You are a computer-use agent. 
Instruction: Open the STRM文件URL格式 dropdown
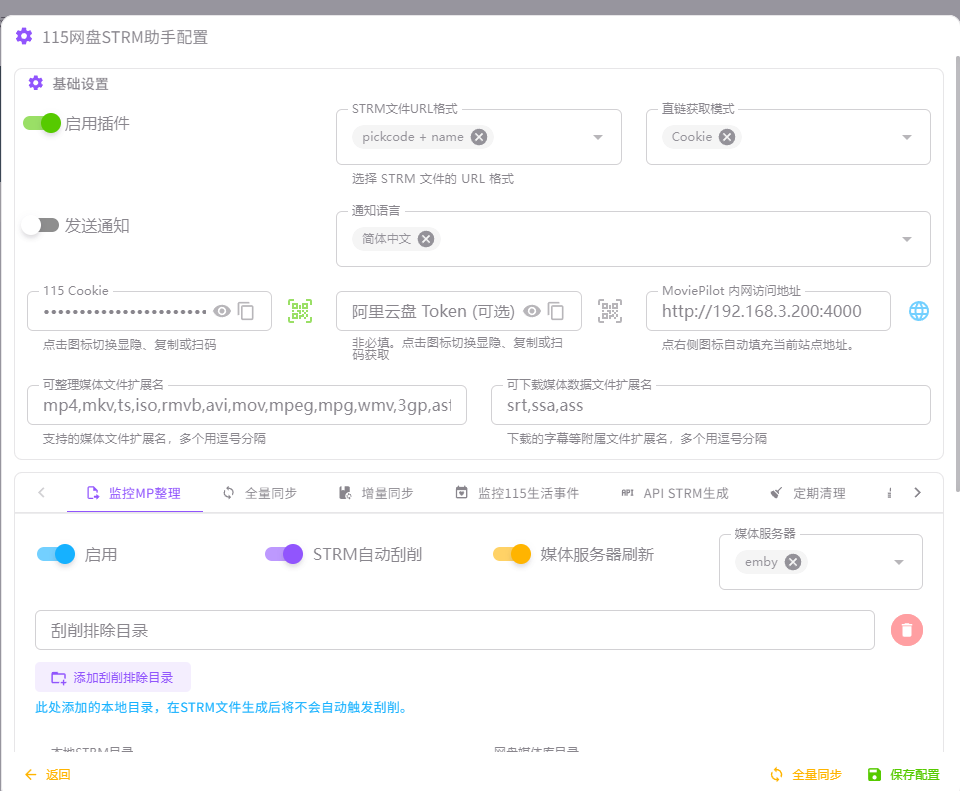click(598, 137)
